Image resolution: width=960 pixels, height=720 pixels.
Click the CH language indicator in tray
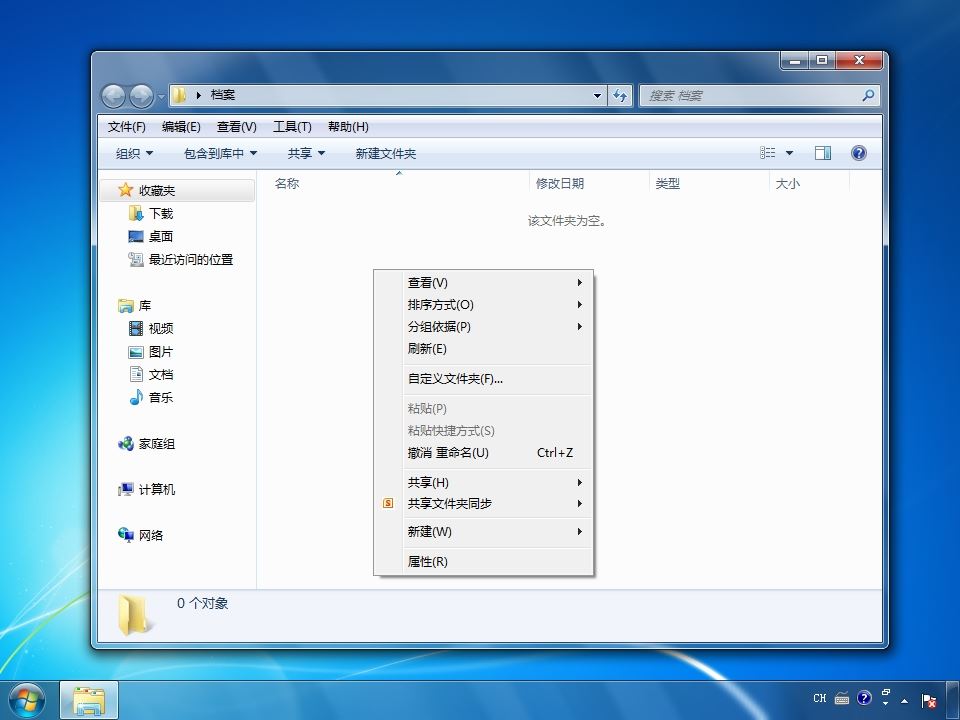pyautogui.click(x=820, y=698)
